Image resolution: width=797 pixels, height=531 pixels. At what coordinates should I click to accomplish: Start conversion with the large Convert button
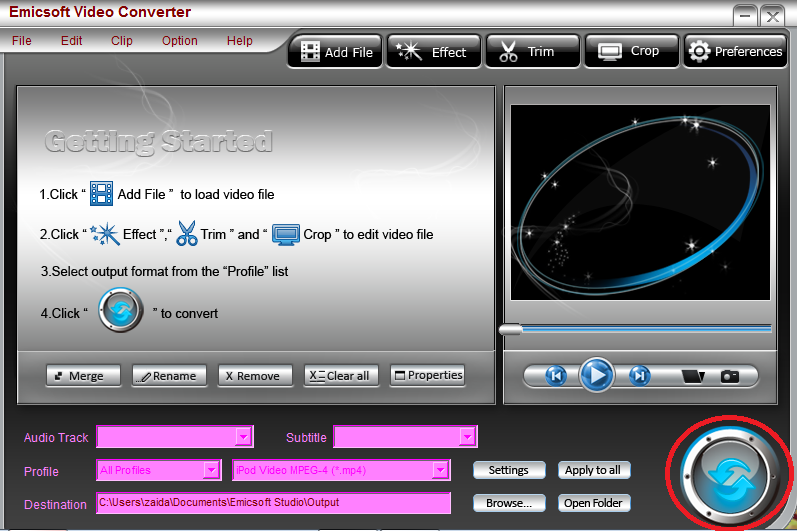(731, 474)
